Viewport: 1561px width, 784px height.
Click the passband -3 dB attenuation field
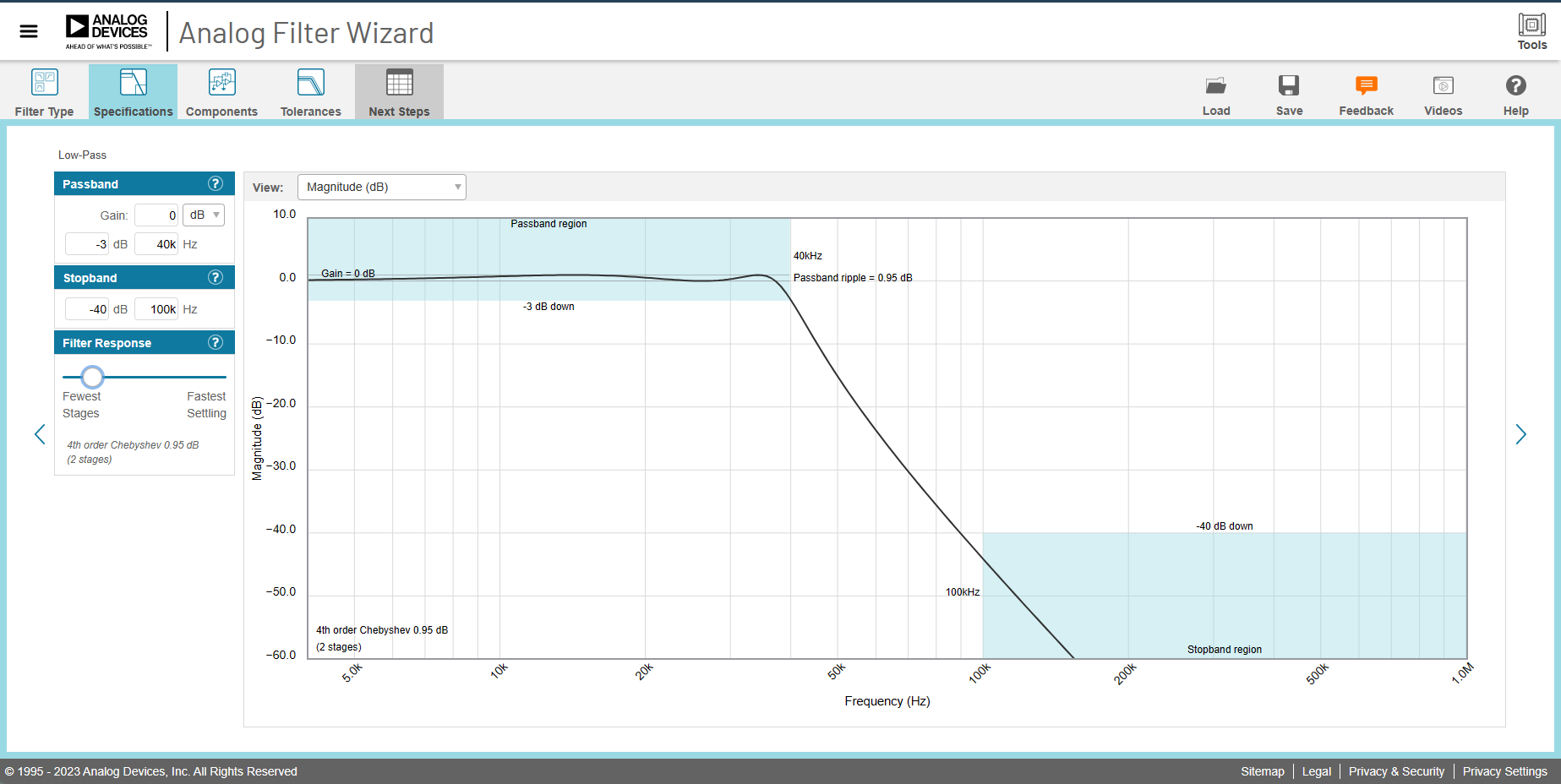coord(87,244)
